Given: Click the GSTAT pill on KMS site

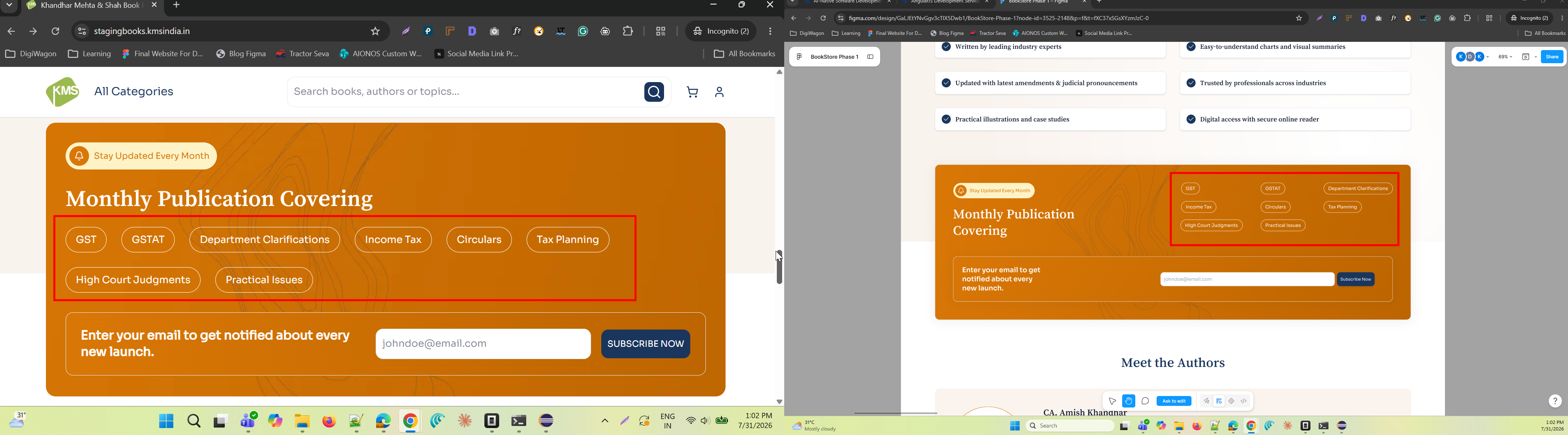Looking at the screenshot, I should (148, 239).
